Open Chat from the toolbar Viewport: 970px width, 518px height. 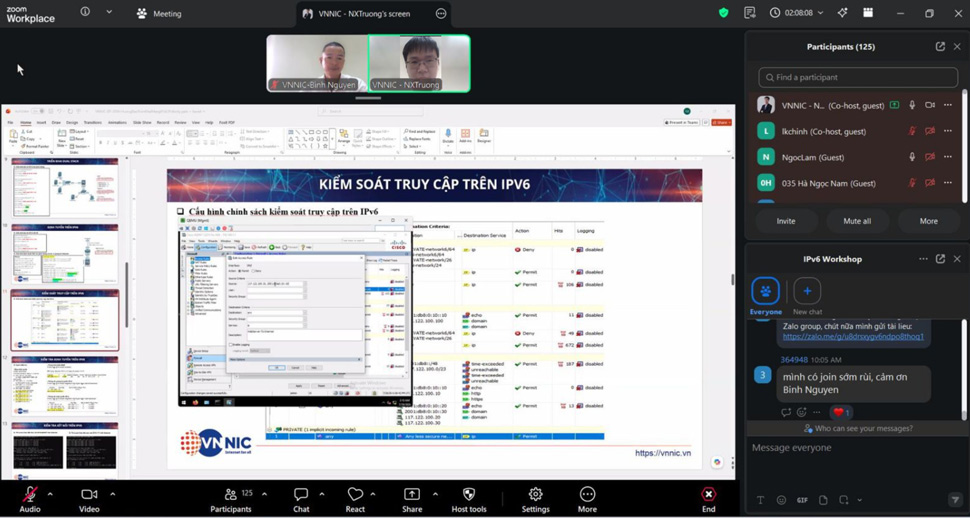coord(301,499)
